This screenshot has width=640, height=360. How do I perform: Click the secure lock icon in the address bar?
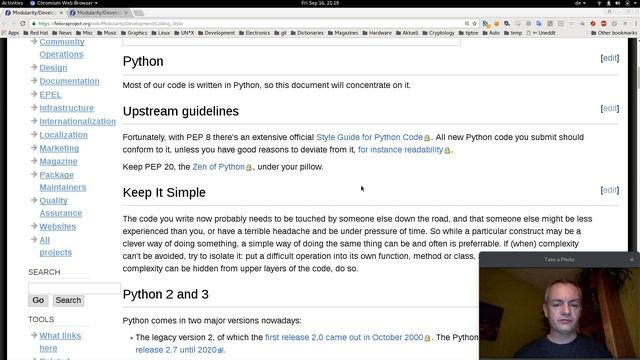click(x=34, y=24)
